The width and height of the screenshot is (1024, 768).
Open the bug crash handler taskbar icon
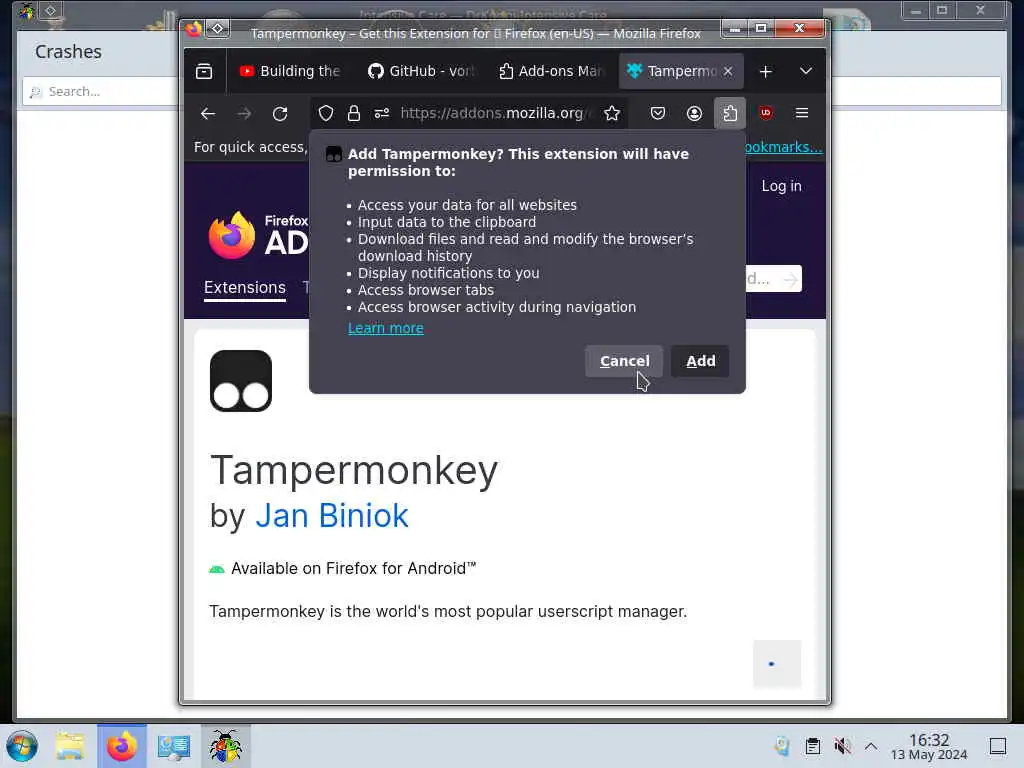point(225,746)
